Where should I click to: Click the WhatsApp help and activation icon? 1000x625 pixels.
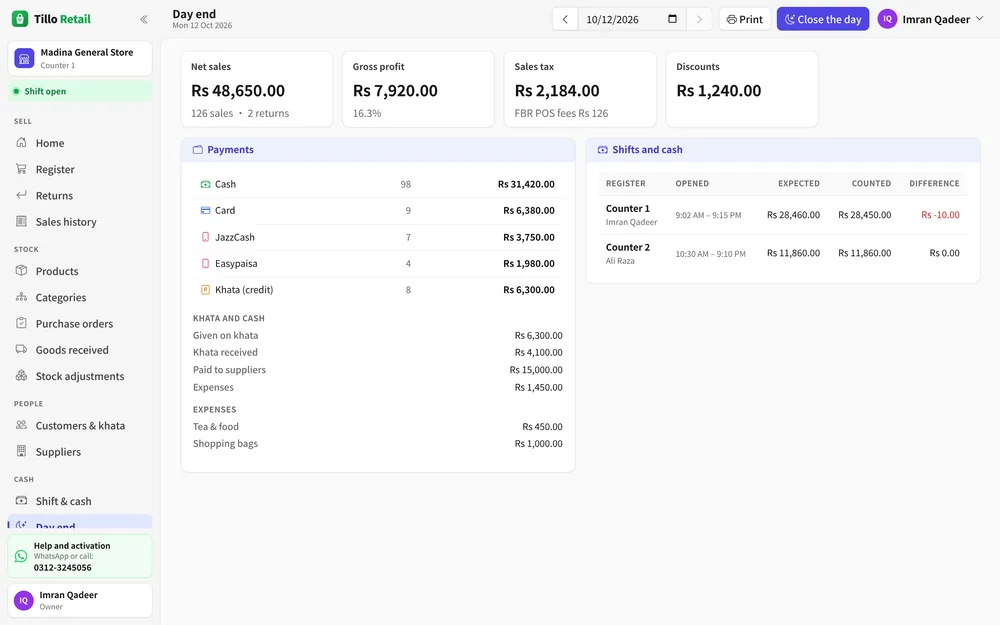point(21,556)
